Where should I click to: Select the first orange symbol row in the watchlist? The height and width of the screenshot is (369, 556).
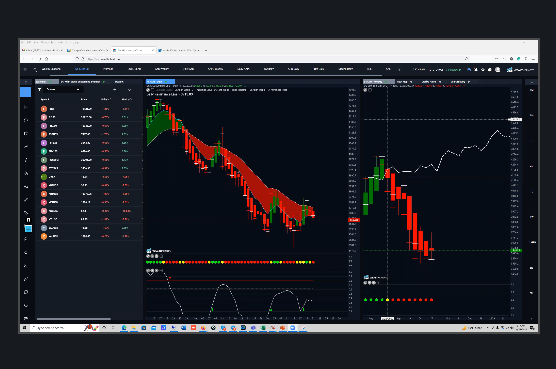pyautogui.click(x=89, y=109)
